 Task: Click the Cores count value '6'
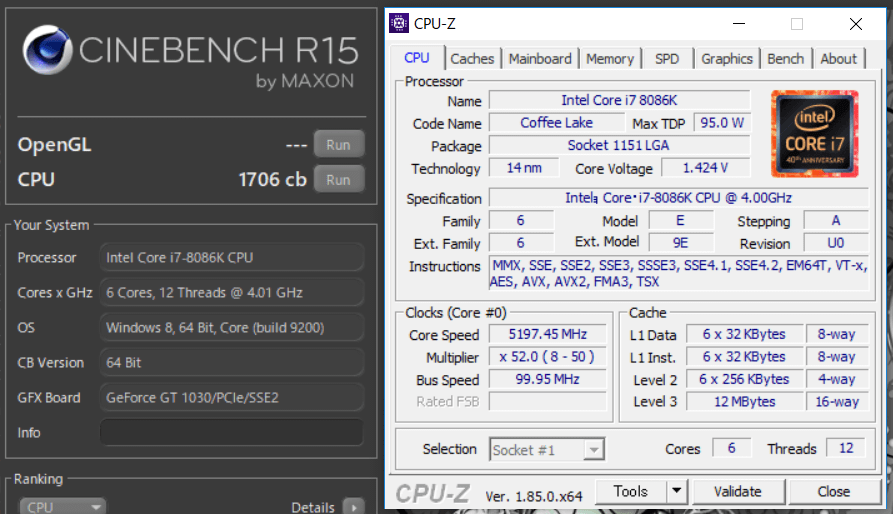point(731,448)
